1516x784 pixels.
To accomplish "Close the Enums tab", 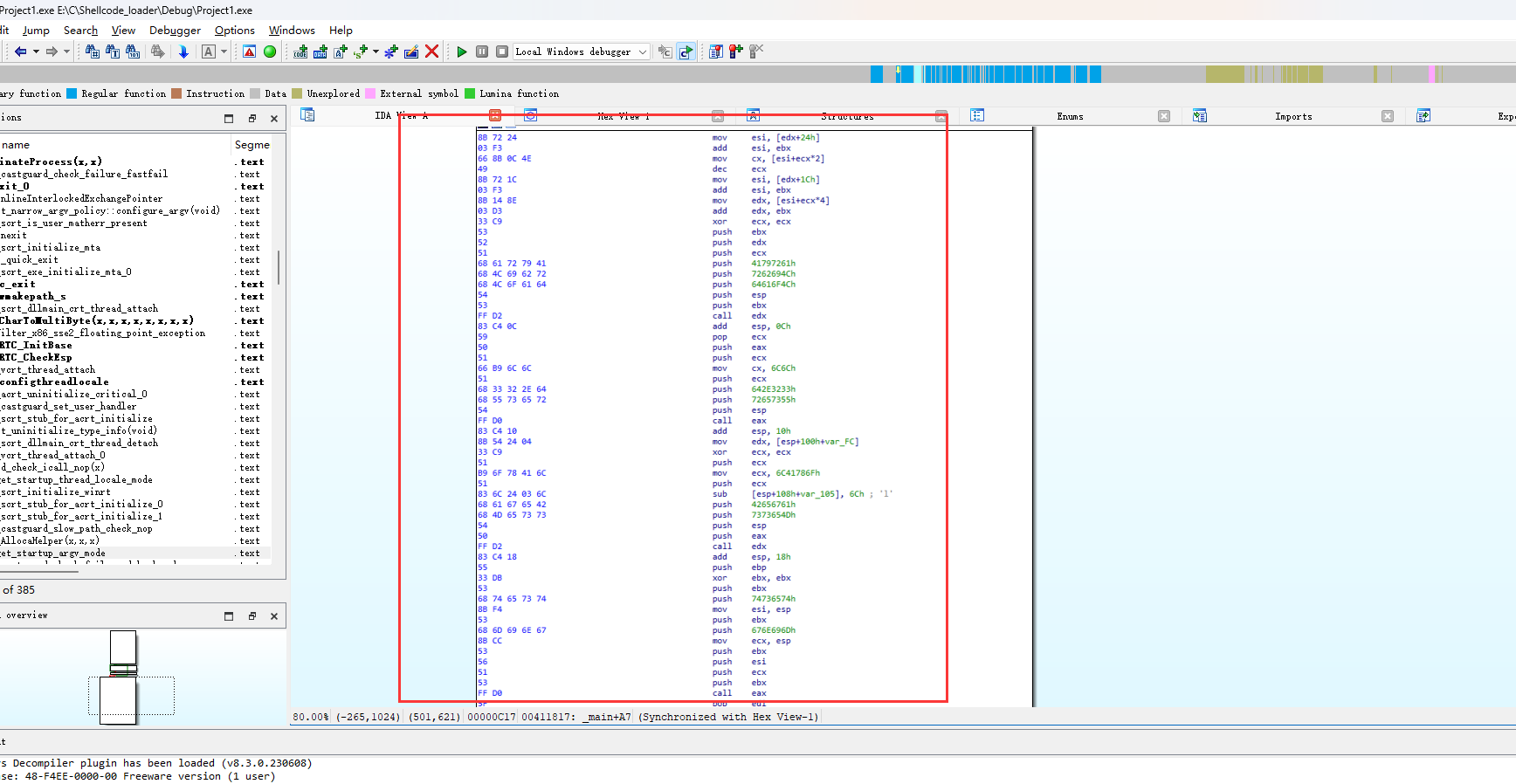I will pos(1163,116).
